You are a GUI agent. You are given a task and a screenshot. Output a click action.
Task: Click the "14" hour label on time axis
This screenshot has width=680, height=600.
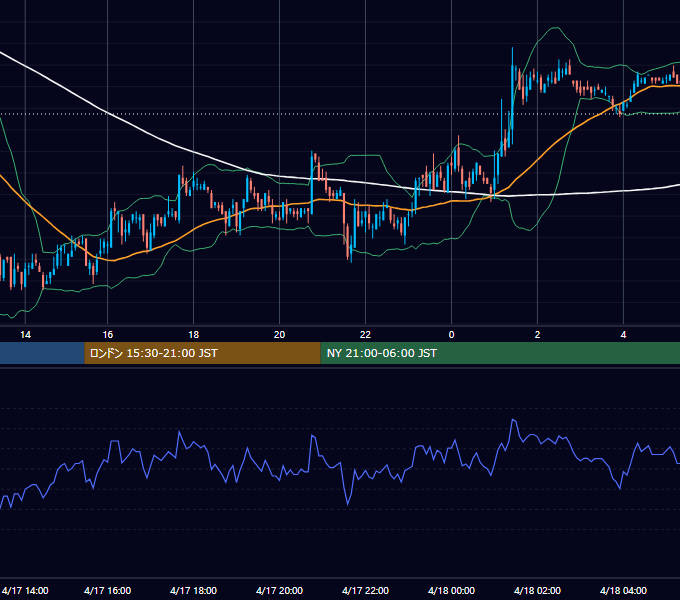pos(26,334)
